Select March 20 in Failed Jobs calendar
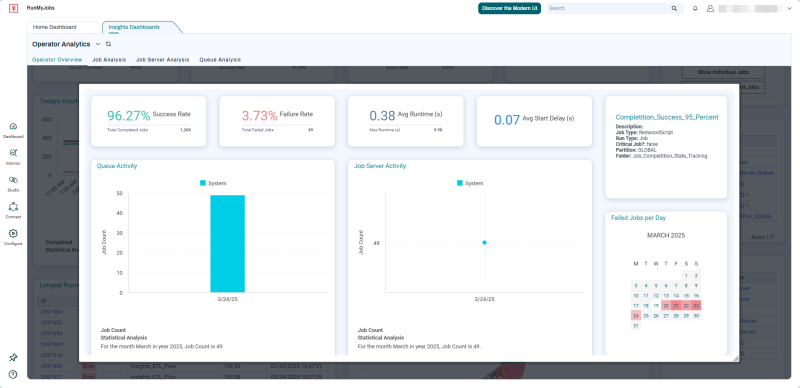The image size is (800, 388). [x=666, y=306]
